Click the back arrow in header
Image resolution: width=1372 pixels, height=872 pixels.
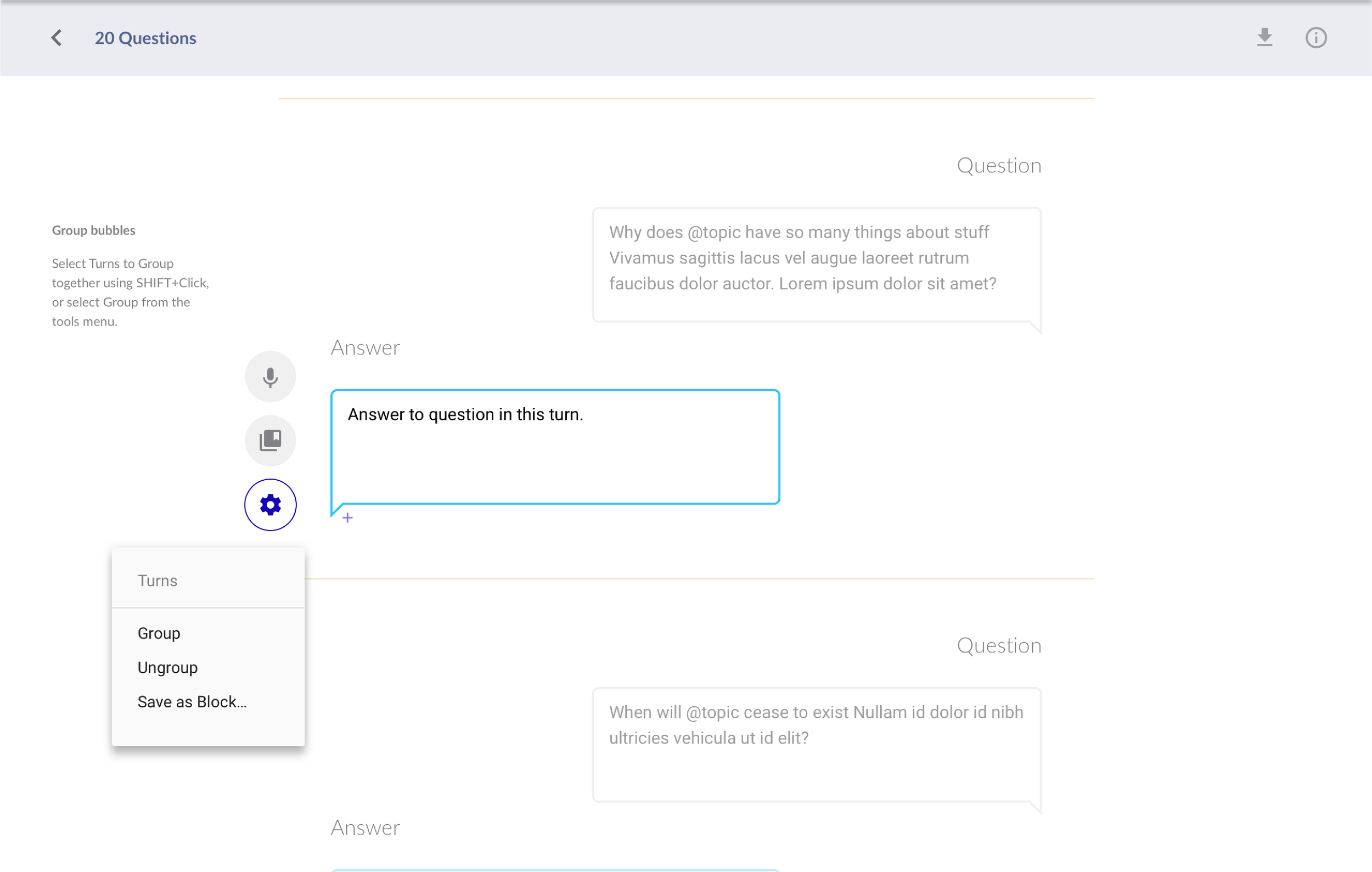57,38
